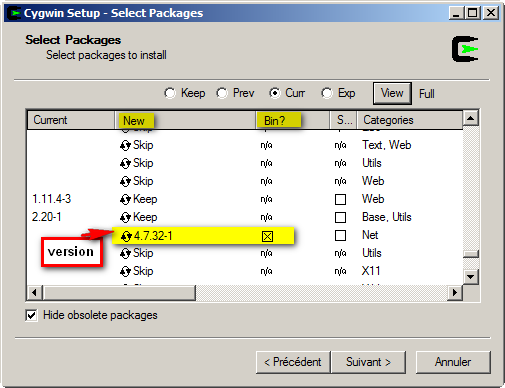This screenshot has width=505, height=388.
Task: Click version 1.11.4-3 cell
Action: pos(52,199)
